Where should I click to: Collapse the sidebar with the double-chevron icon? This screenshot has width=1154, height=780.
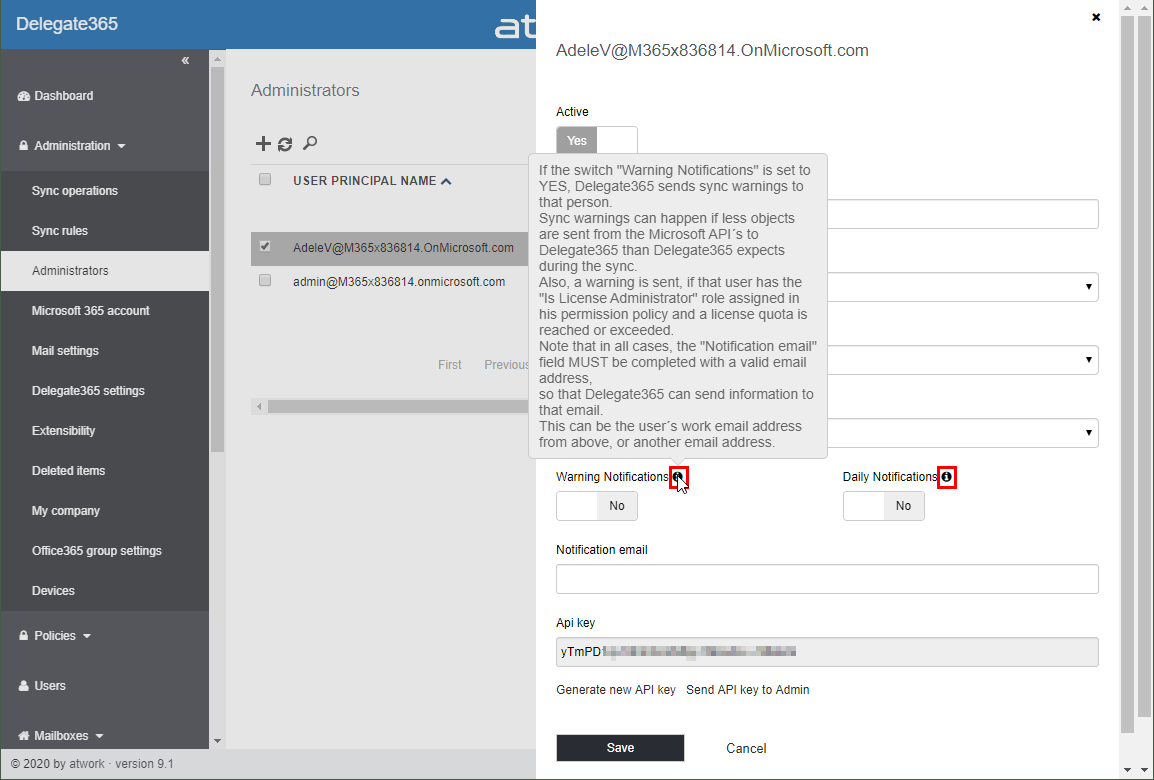click(185, 60)
